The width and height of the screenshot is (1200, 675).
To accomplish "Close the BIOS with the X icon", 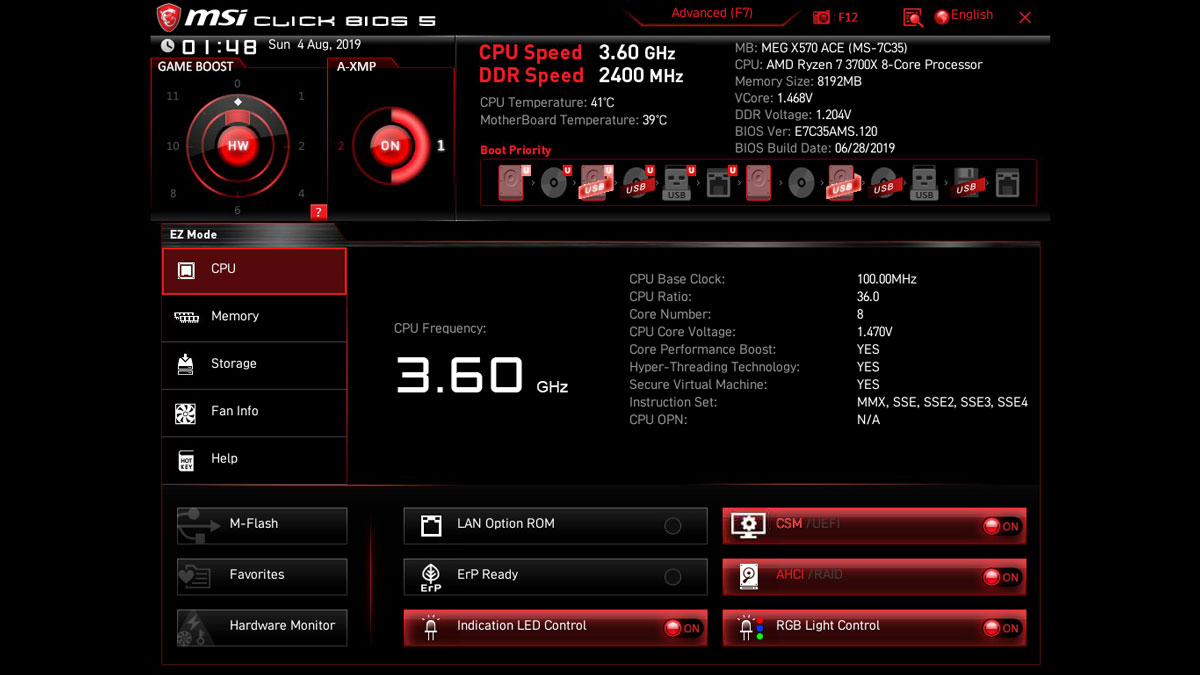I will click(1025, 17).
